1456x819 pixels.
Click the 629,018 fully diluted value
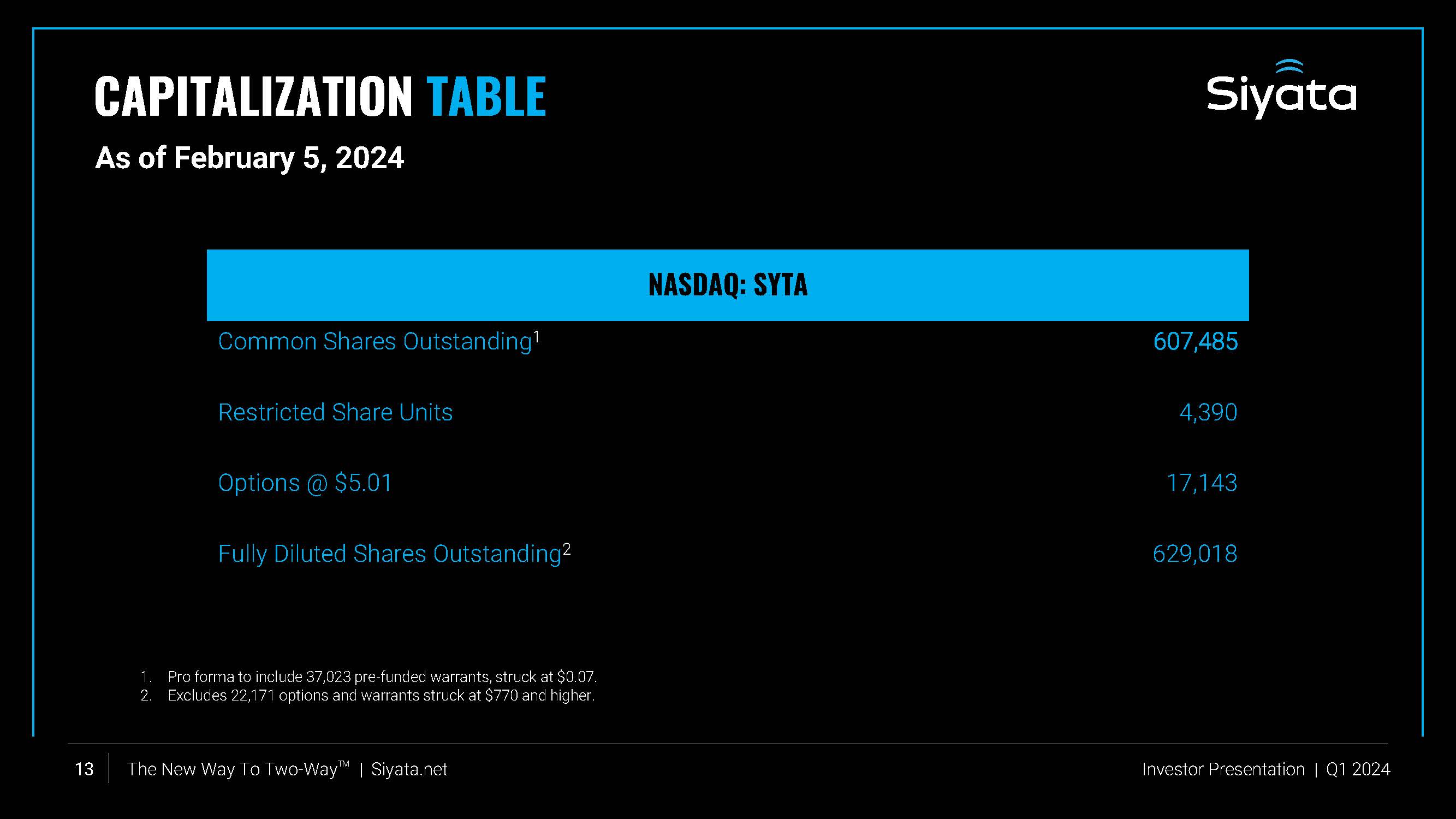tap(1194, 554)
